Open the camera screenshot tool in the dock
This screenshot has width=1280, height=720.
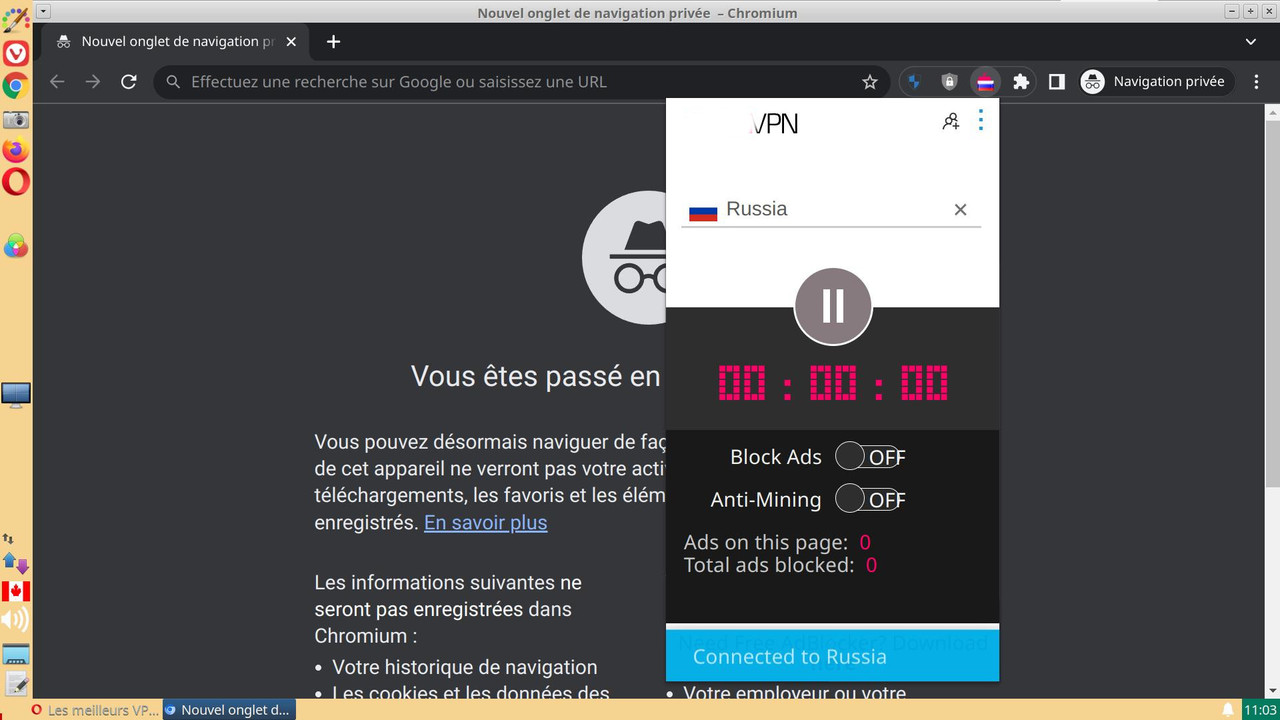[x=15, y=119]
